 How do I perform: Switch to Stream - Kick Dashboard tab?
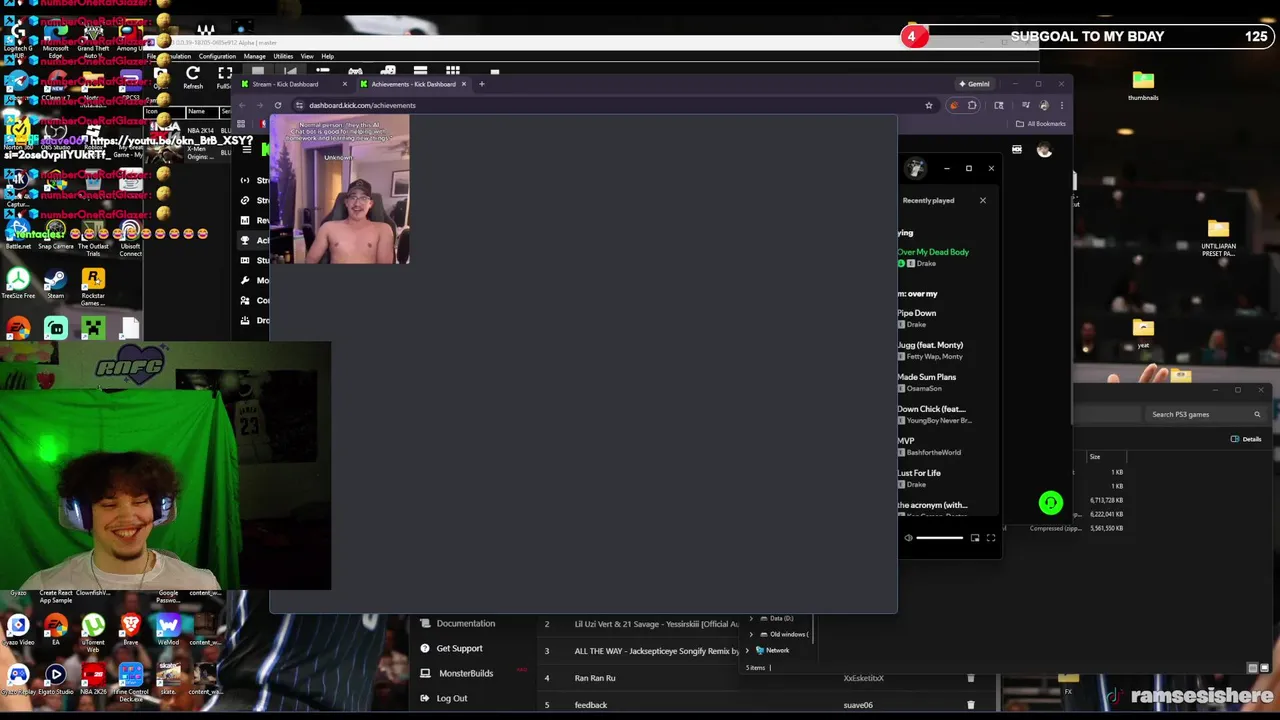(295, 84)
